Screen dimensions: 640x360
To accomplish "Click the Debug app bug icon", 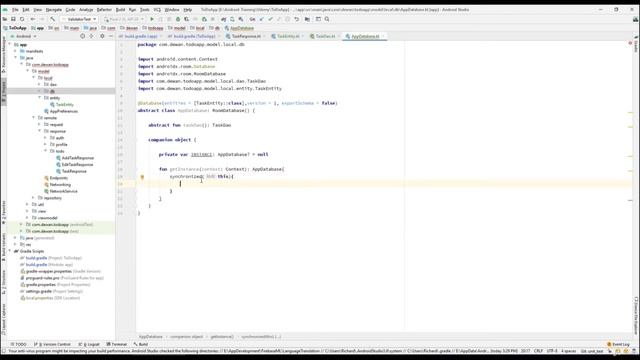I will coord(178,19).
